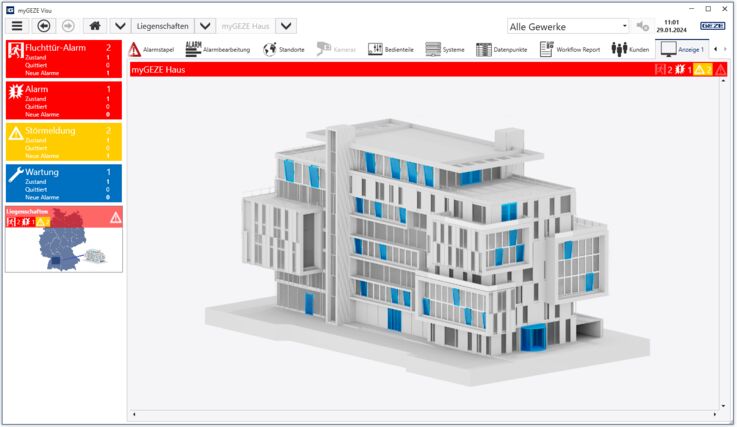This screenshot has height=427, width=737.
Task: Click the Liegenschaften Germany map thumbnail
Action: tap(64, 239)
